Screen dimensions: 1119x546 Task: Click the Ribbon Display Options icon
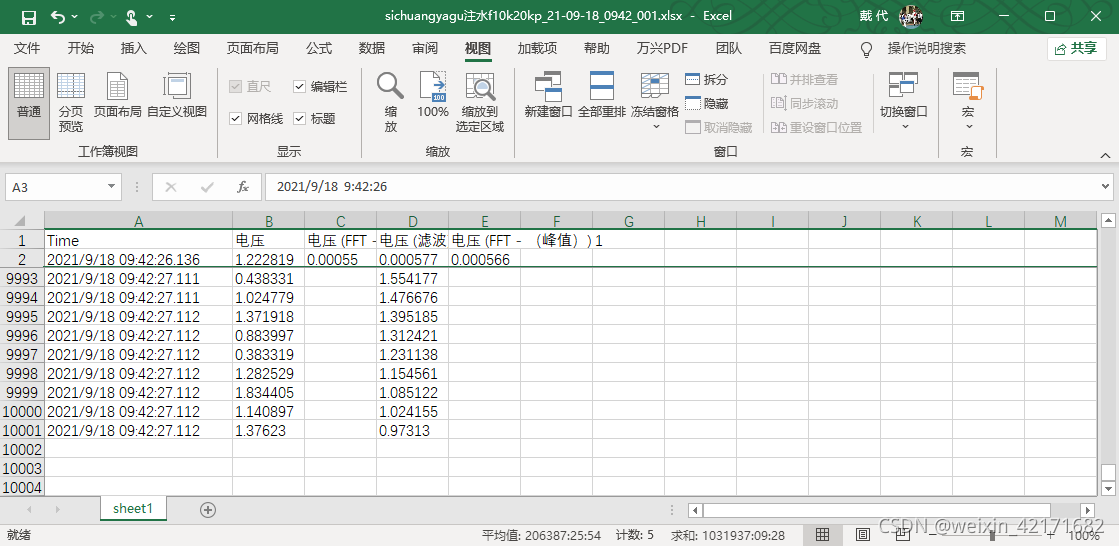(x=958, y=16)
